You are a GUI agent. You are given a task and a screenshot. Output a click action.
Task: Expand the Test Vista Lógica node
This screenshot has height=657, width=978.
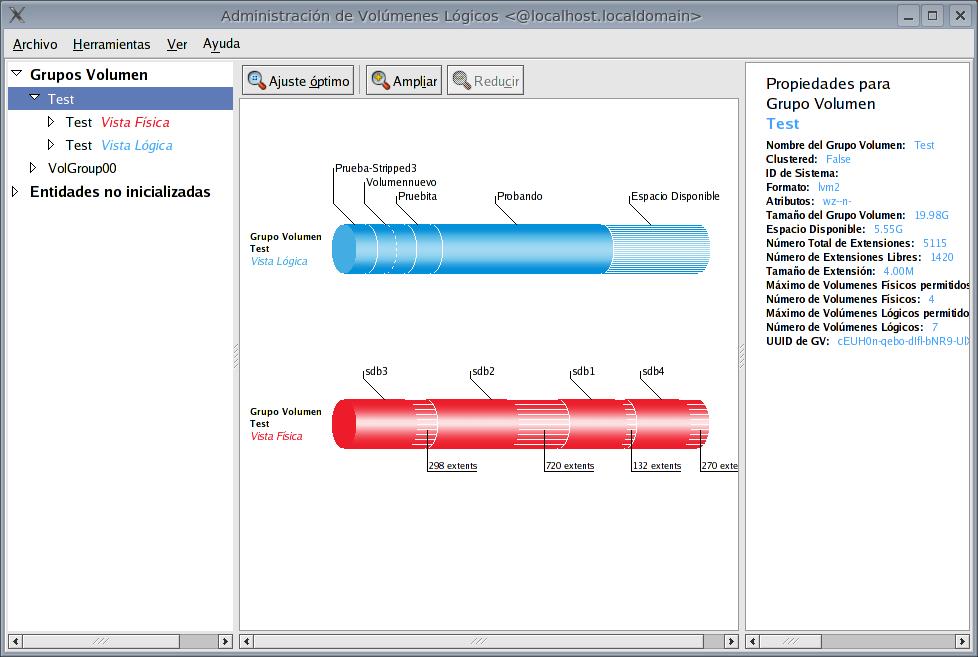(51, 145)
